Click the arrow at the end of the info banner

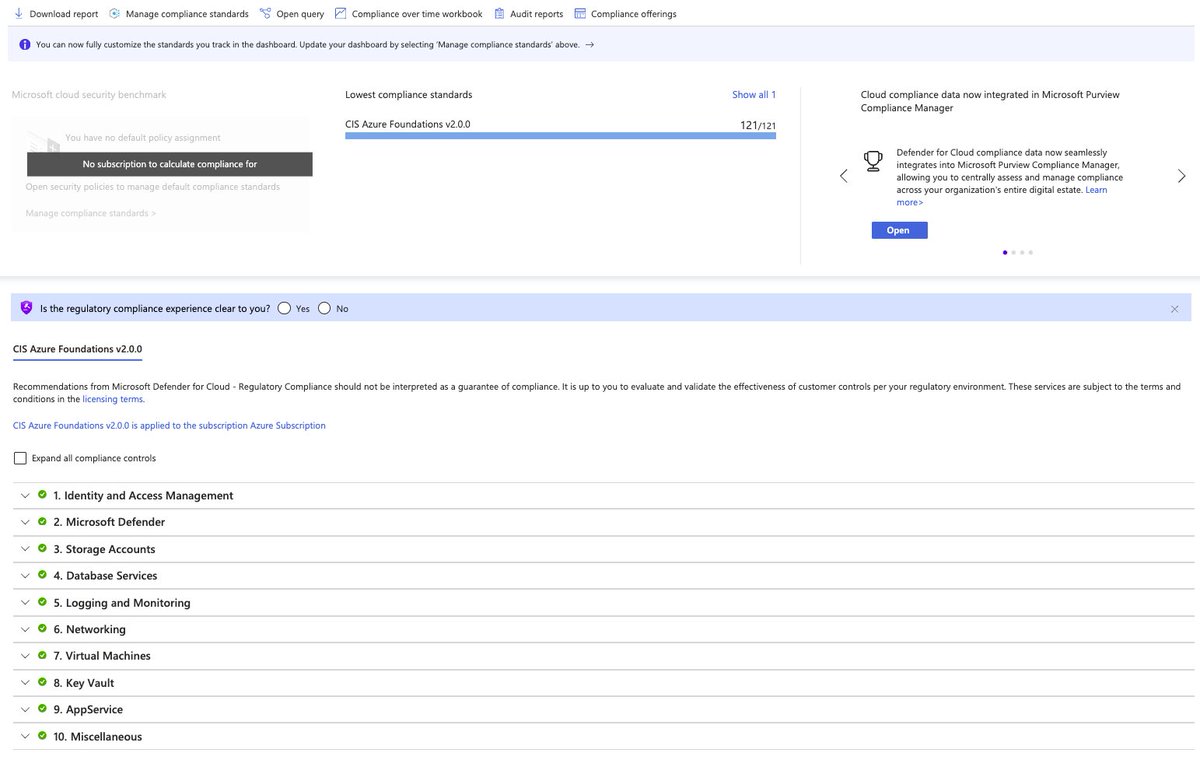click(590, 44)
